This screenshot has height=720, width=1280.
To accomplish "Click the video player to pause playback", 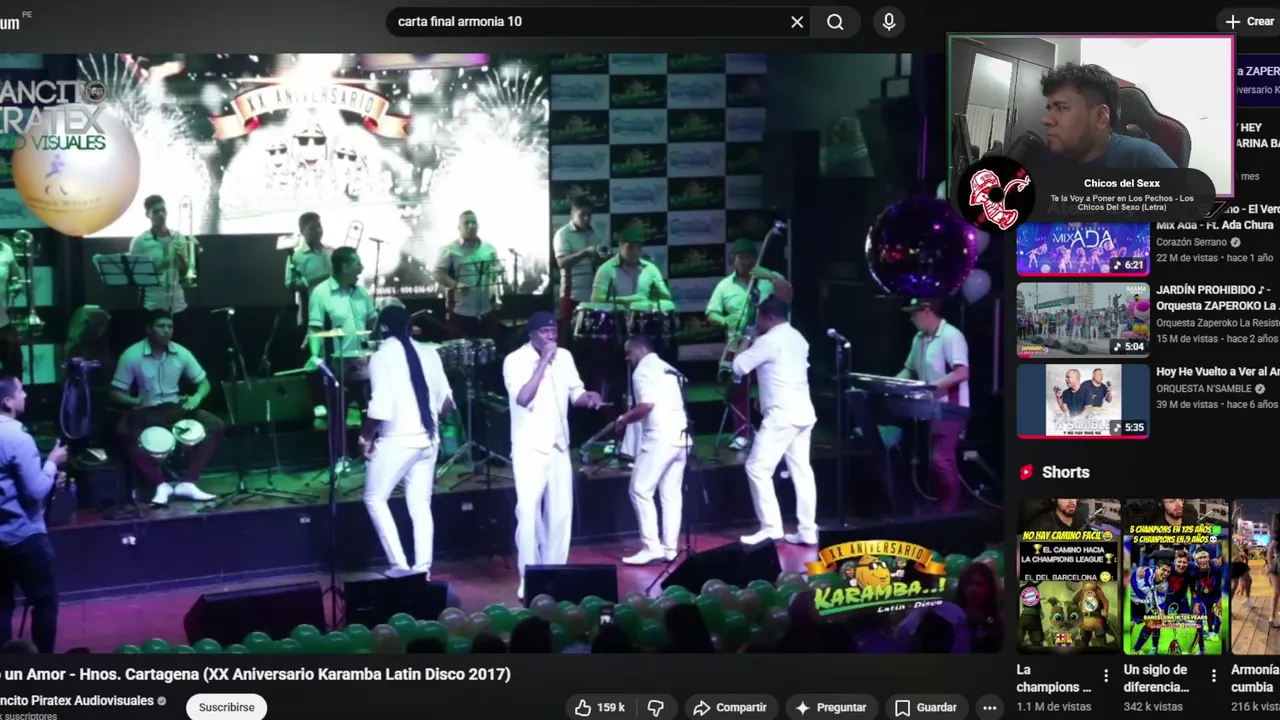I will click(500, 352).
